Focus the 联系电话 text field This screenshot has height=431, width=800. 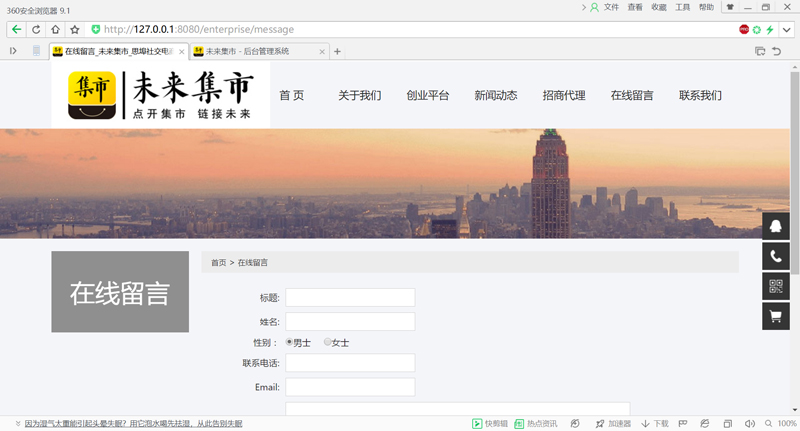(350, 362)
